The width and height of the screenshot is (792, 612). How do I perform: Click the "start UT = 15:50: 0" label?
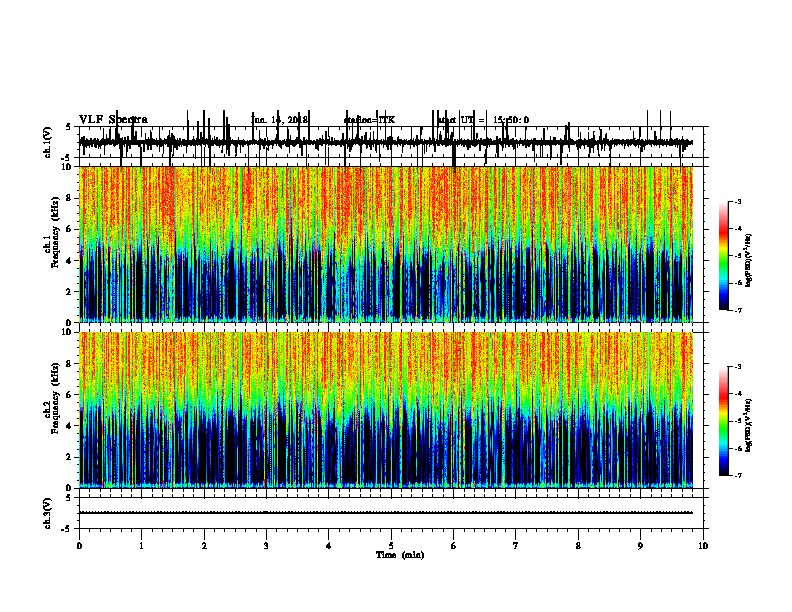[483, 120]
